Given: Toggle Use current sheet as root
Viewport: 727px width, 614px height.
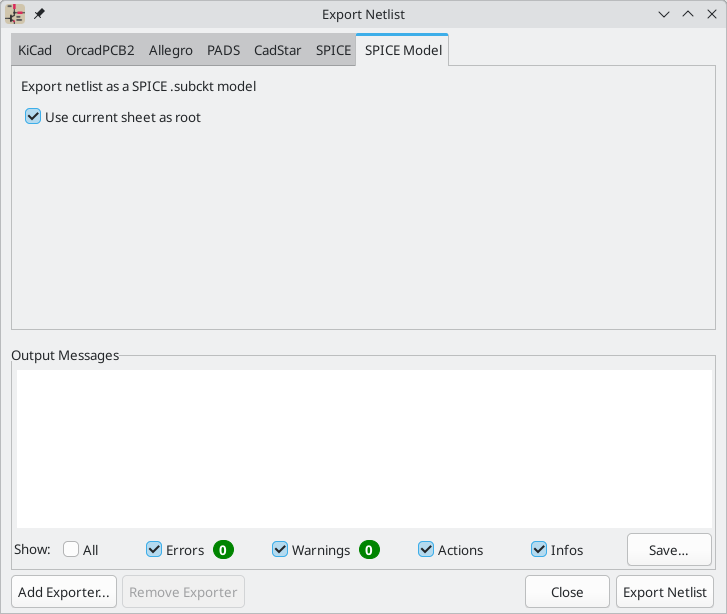Looking at the screenshot, I should point(34,117).
